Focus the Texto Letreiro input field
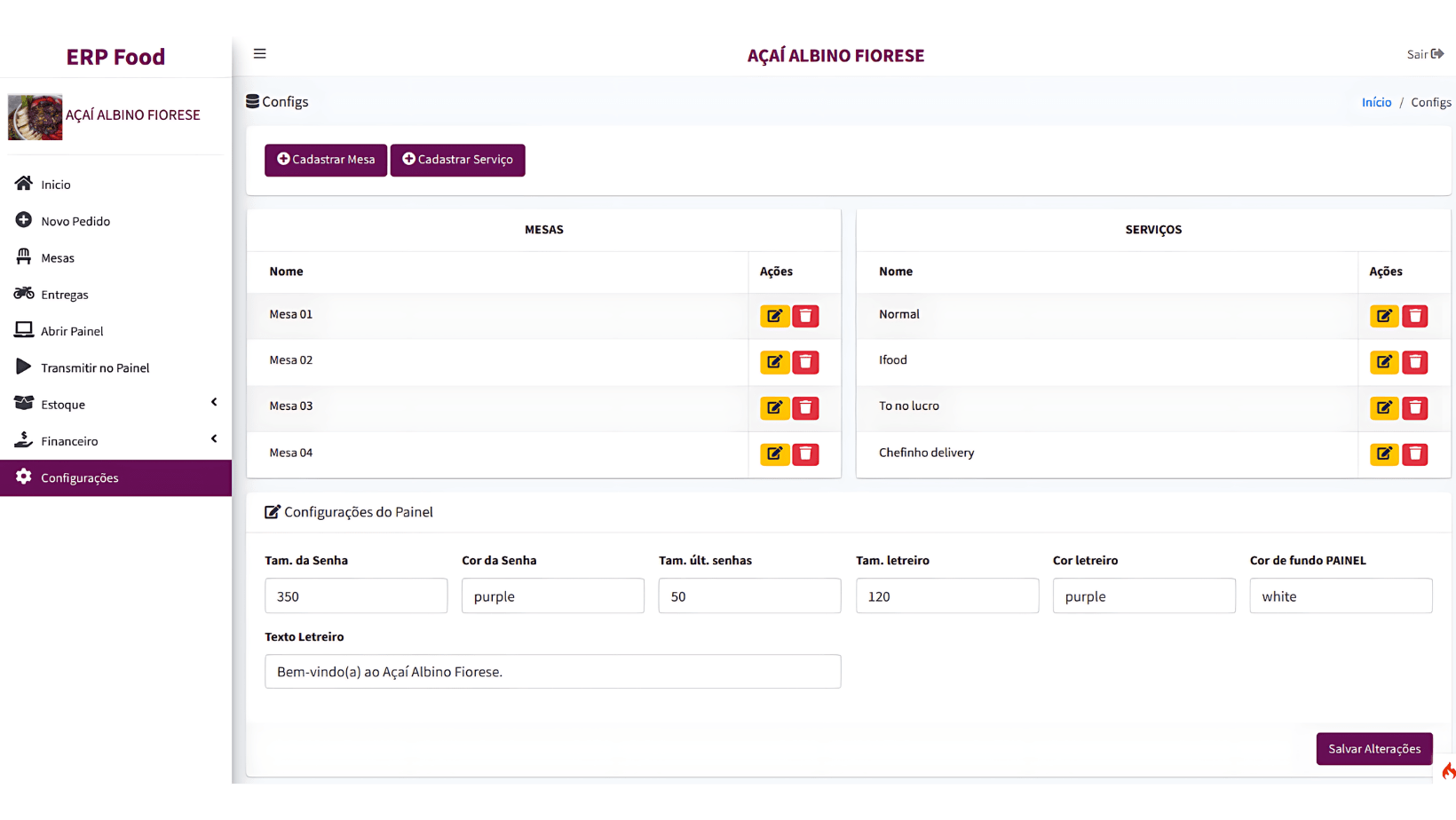Viewport: 1456px width, 820px height. tap(552, 672)
